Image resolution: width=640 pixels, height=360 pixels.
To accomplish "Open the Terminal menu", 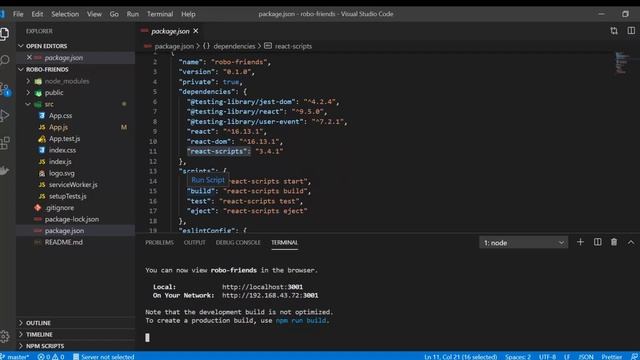I will point(160,14).
